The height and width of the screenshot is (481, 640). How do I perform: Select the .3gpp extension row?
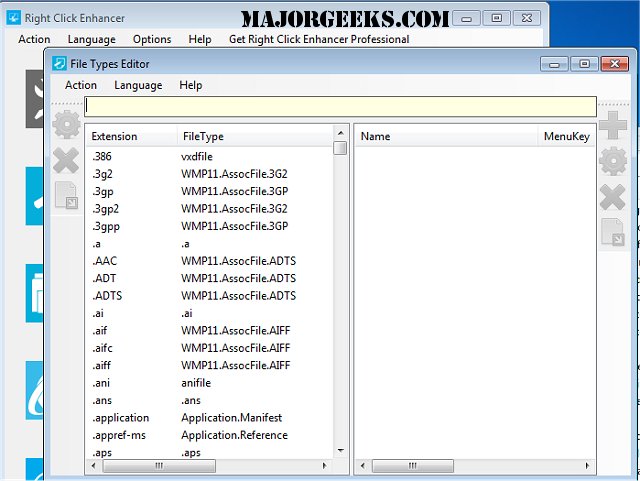click(210, 226)
